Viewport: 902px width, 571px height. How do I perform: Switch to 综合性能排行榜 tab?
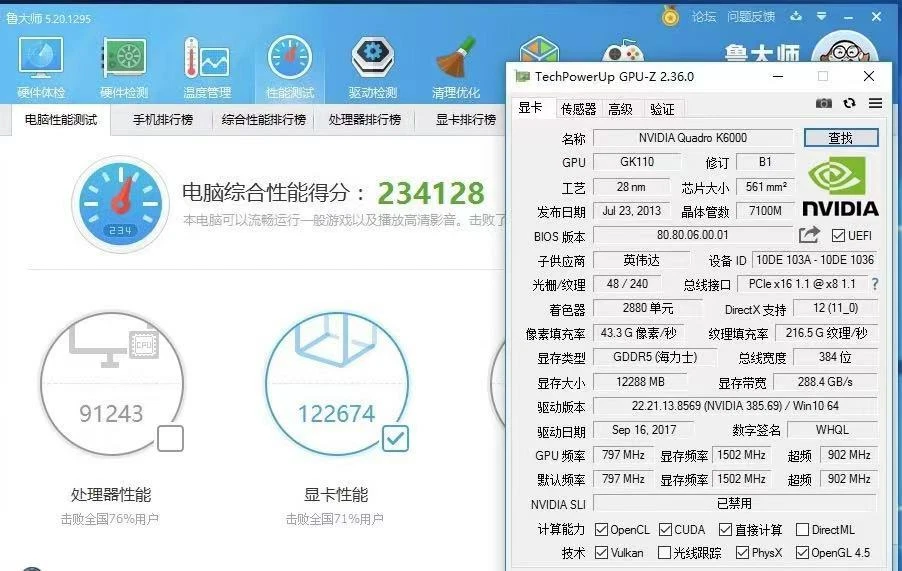click(263, 120)
